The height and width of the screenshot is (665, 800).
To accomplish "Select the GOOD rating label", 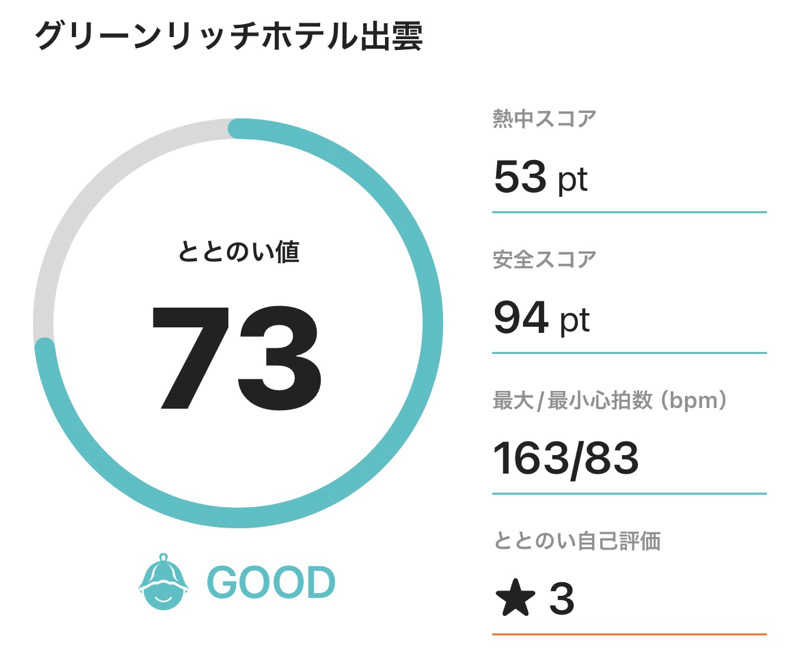I will coord(271,582).
